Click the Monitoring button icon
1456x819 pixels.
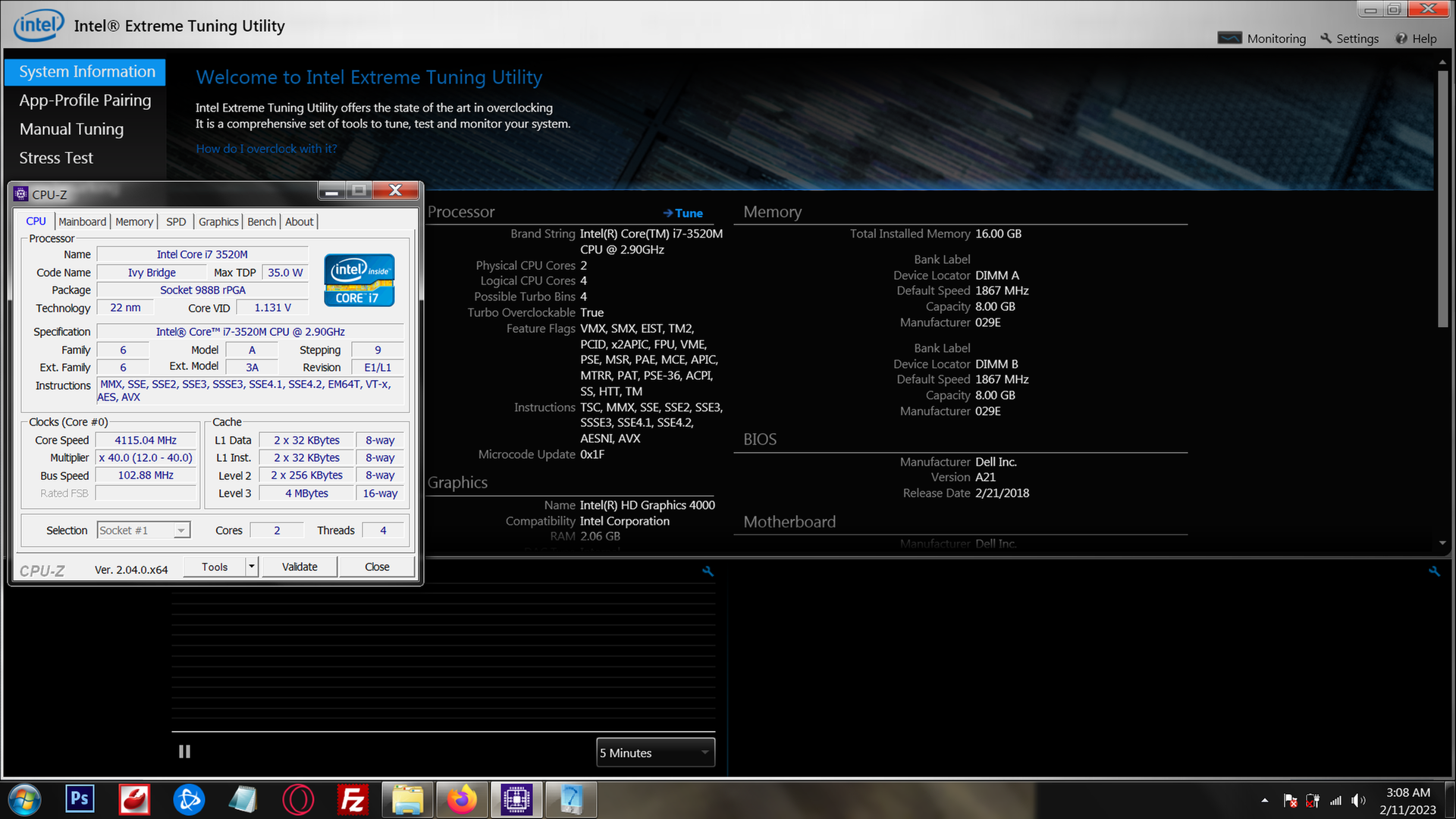(x=1229, y=38)
